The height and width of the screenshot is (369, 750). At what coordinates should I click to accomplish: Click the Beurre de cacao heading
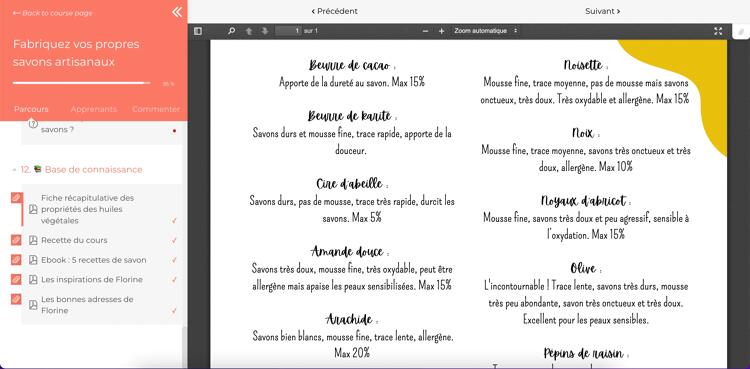pyautogui.click(x=352, y=65)
